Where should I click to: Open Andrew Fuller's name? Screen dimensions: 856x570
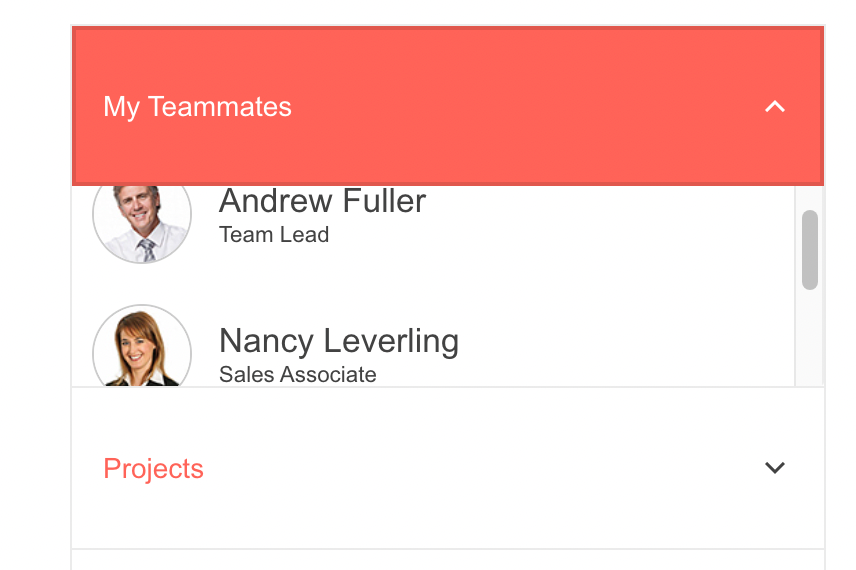[x=322, y=201]
